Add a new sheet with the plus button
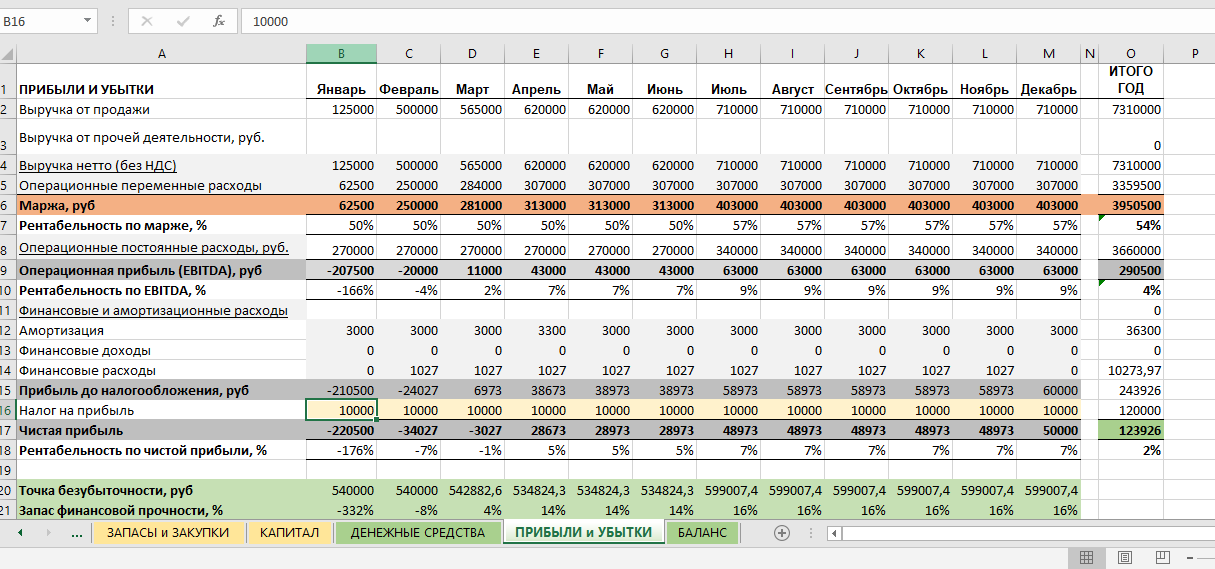 click(x=782, y=533)
